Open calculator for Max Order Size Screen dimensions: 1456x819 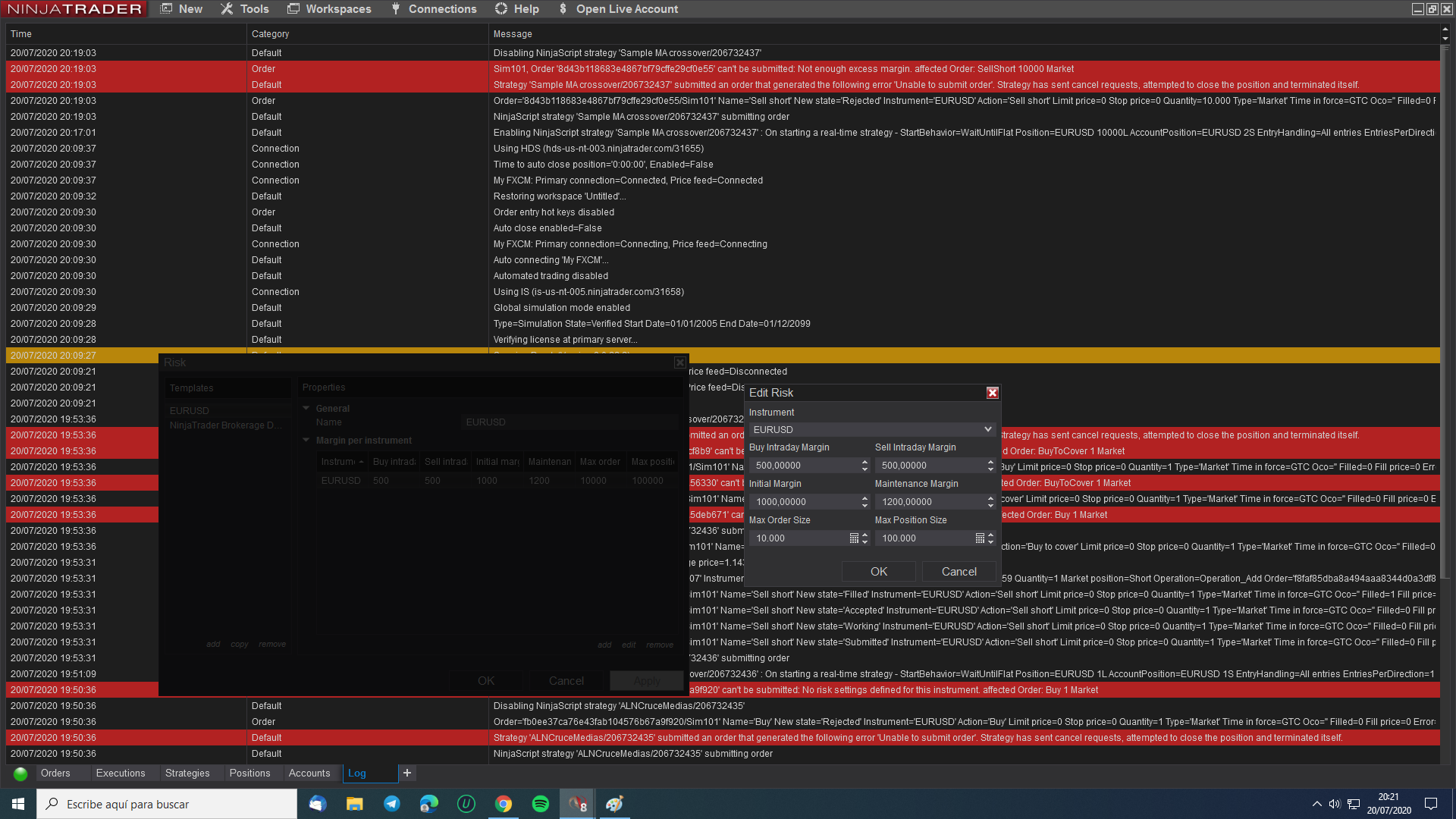pos(854,538)
